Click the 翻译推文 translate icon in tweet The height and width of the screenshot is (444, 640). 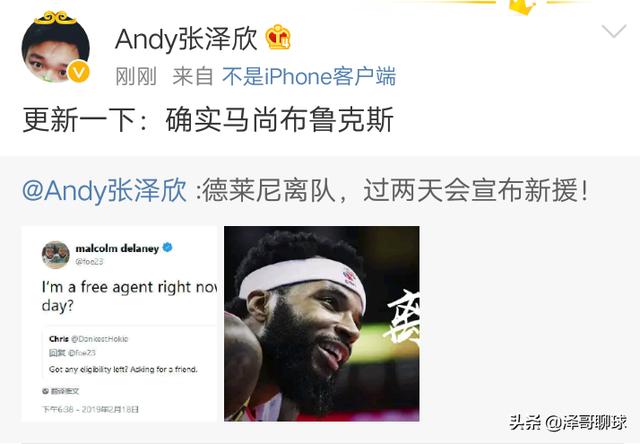tap(45, 391)
